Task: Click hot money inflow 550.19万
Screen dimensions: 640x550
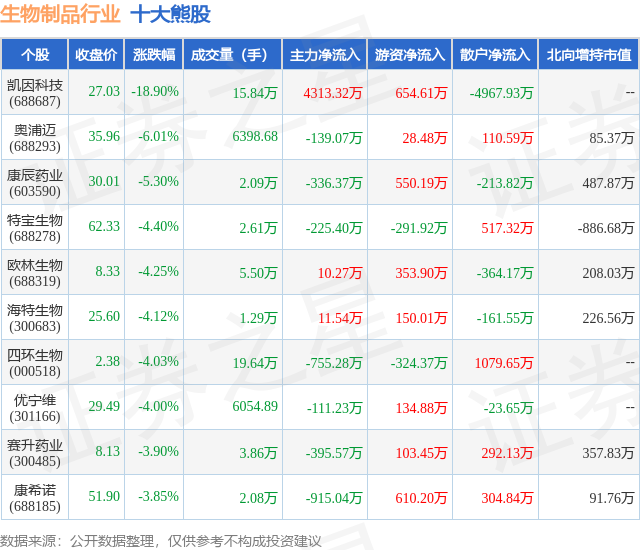Action: pos(421,183)
